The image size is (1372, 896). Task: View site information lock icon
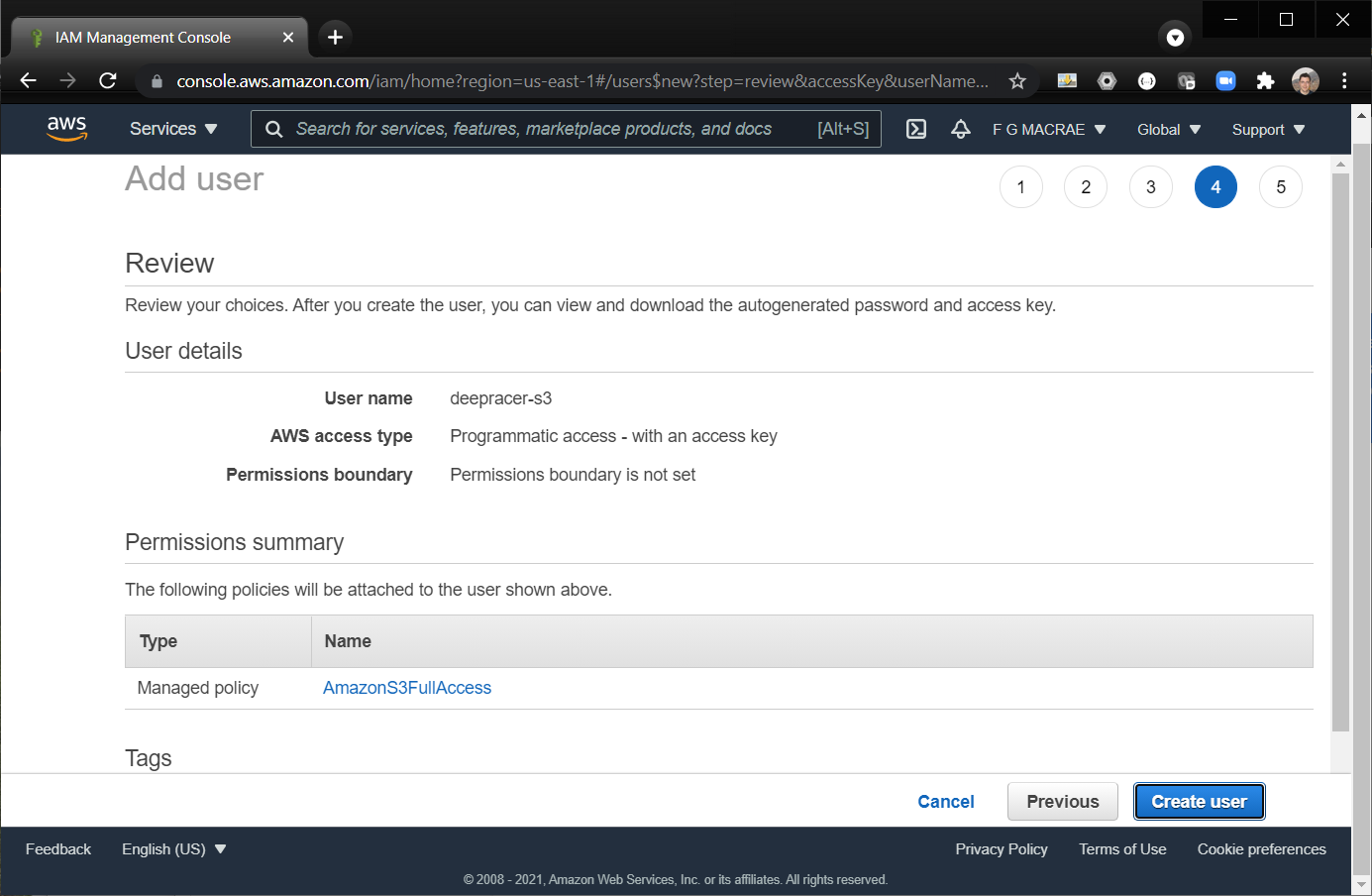(x=157, y=81)
